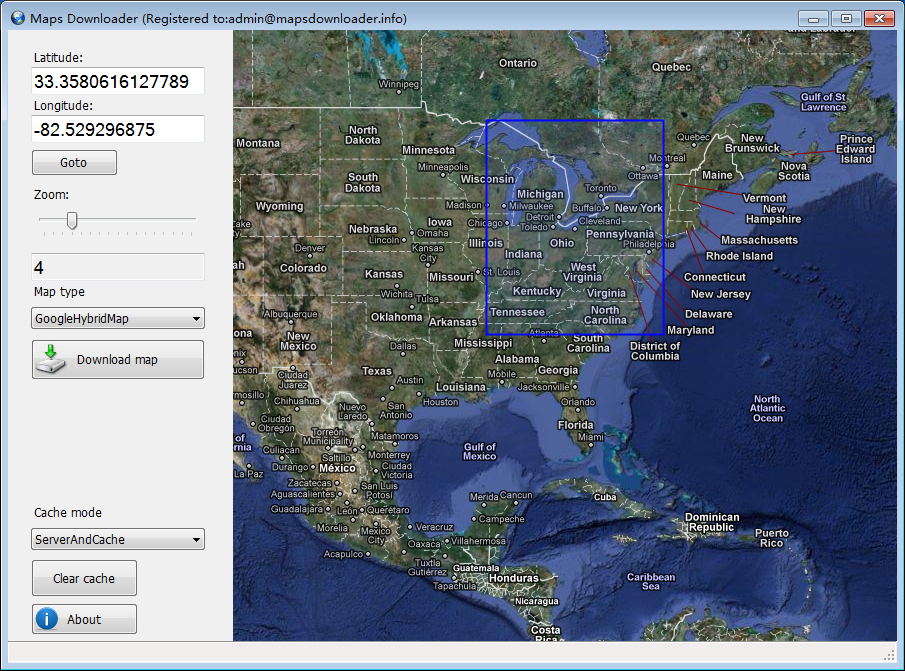Click the North Dakota label
The height and width of the screenshot is (671, 905).
(363, 135)
